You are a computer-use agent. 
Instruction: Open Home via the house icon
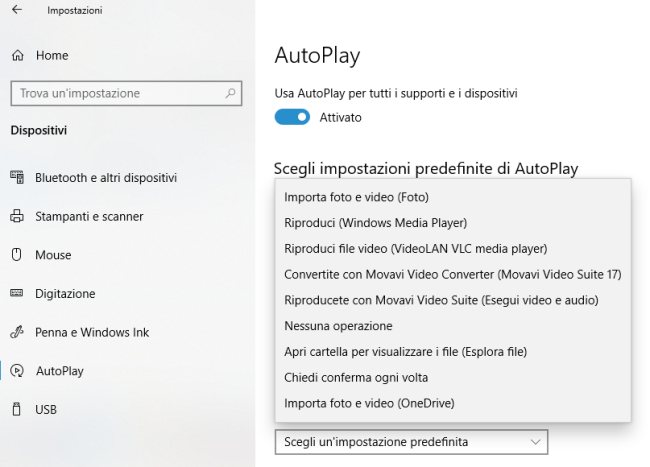point(18,55)
